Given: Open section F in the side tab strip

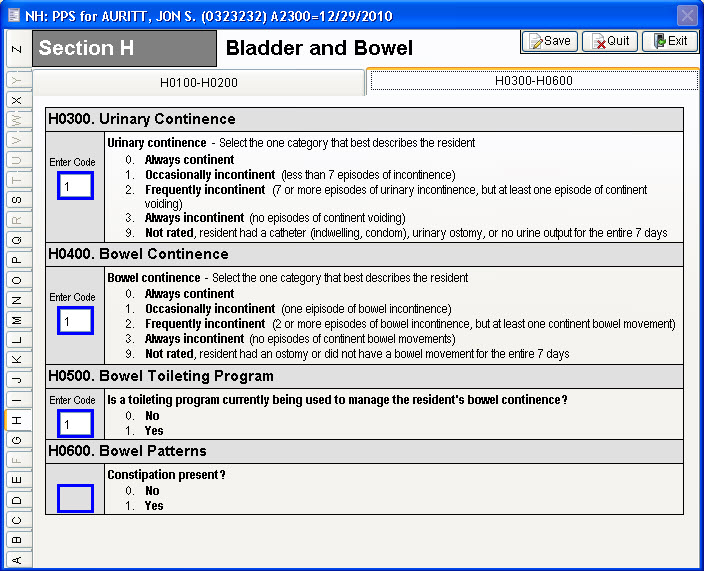Looking at the screenshot, I should click(x=17, y=460).
